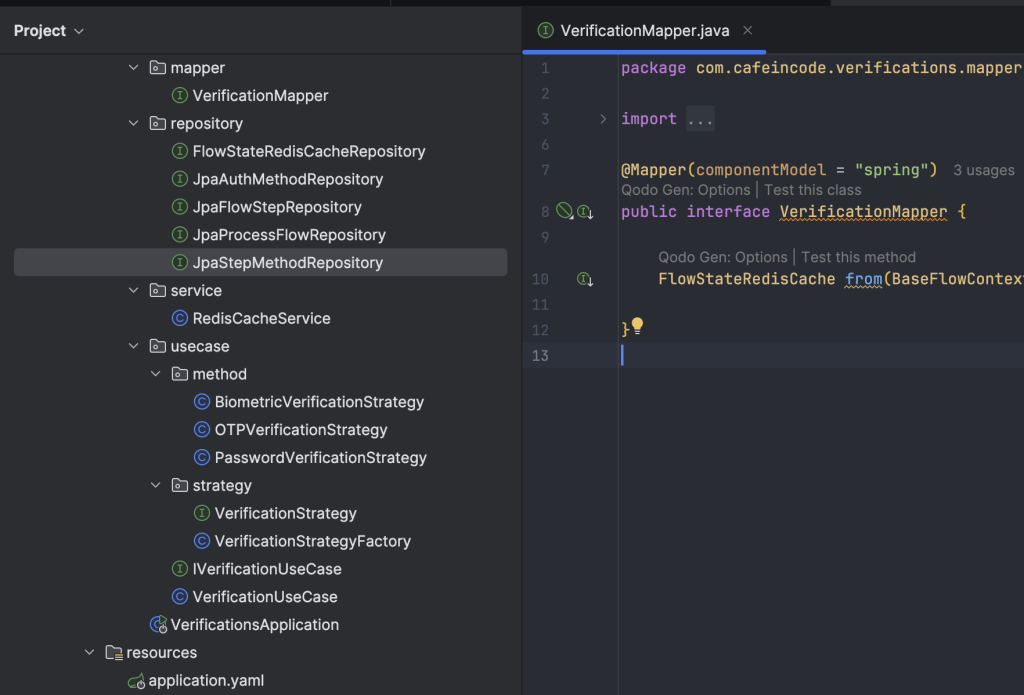Click VerificationMapper interface icon in tree
Viewport: 1024px width, 695px height.
tap(180, 95)
